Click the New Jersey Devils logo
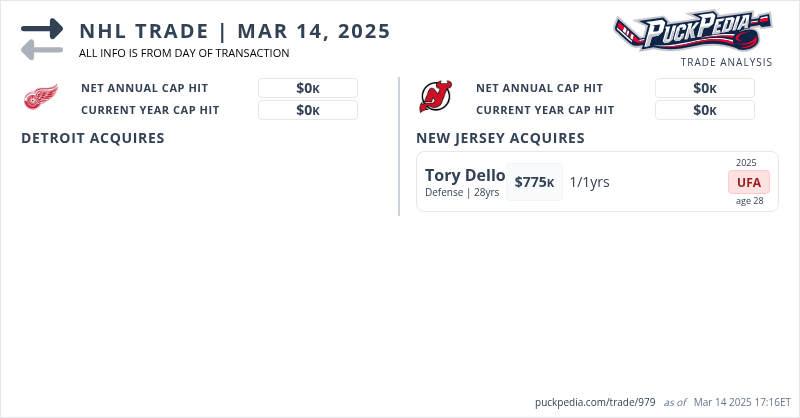Viewport: 800px width, 418px height. [x=436, y=97]
